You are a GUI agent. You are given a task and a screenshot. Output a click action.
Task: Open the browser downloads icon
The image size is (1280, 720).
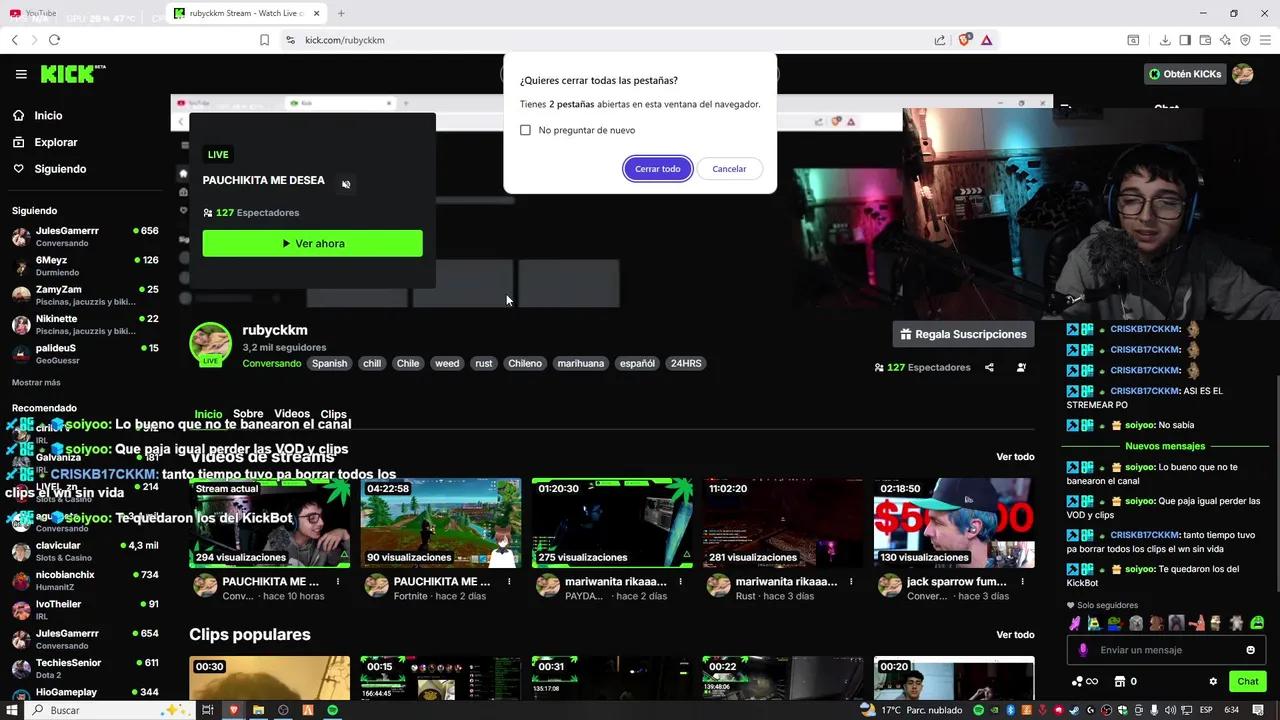1165,40
